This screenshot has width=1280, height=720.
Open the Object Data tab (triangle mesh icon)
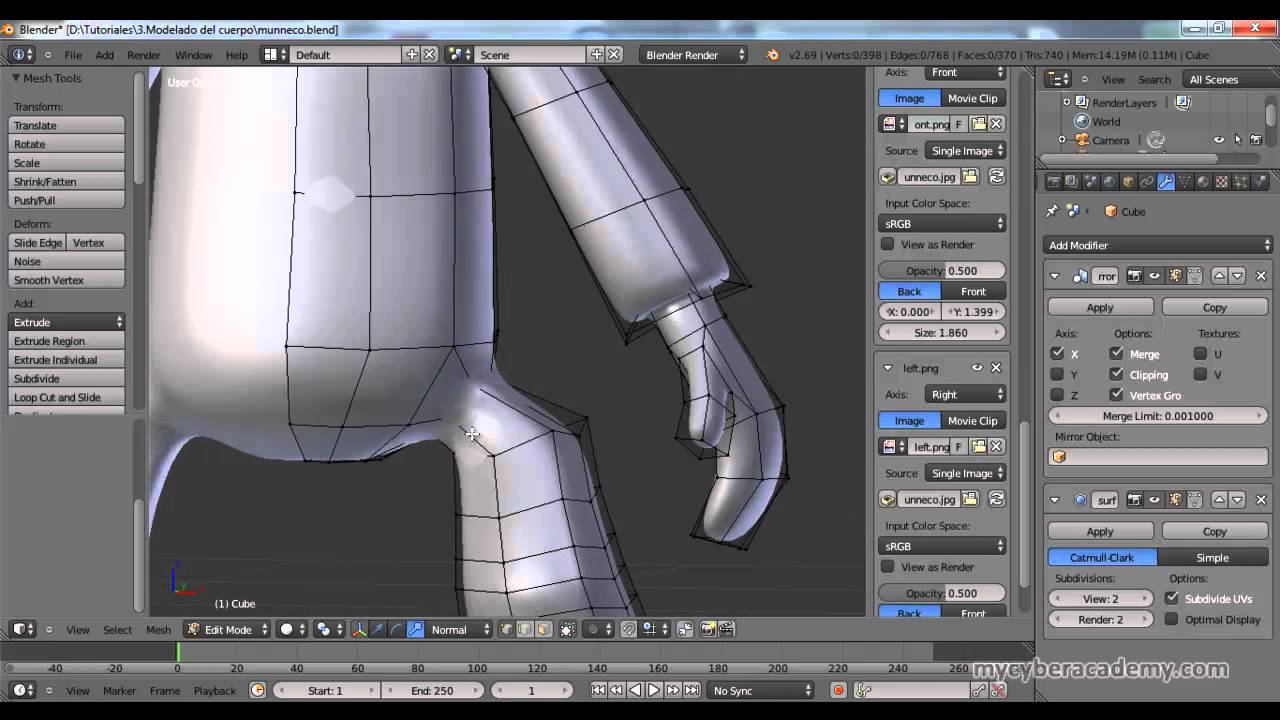[x=1185, y=182]
